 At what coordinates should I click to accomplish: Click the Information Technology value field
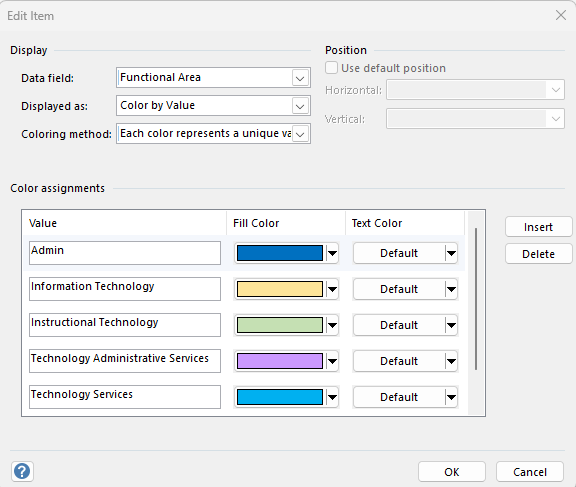click(125, 289)
